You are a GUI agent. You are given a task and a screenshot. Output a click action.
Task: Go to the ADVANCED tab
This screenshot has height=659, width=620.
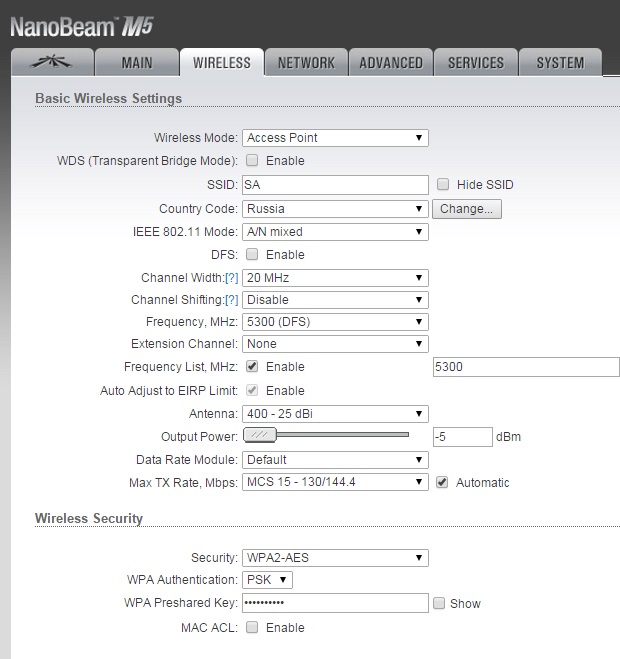click(x=391, y=62)
